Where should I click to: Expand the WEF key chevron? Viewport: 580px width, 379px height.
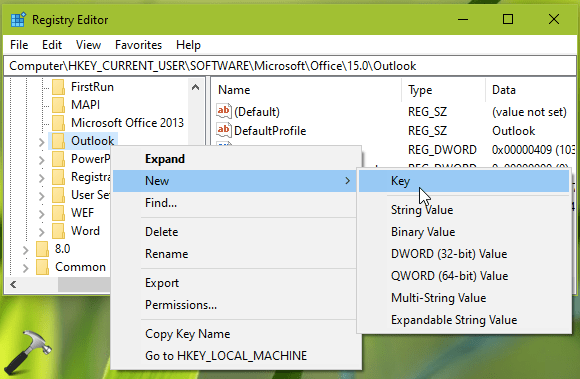coord(41,214)
